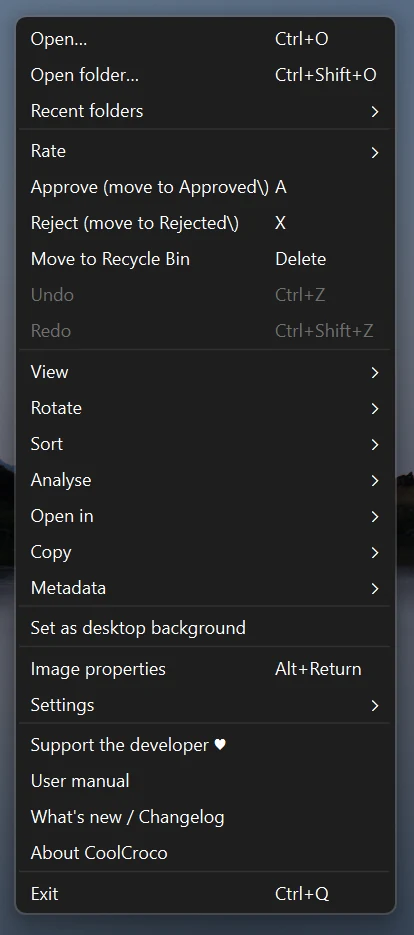Viewport: 414px width, 935px height.
Task: Expand the Analyse submenu
Action: 205,480
